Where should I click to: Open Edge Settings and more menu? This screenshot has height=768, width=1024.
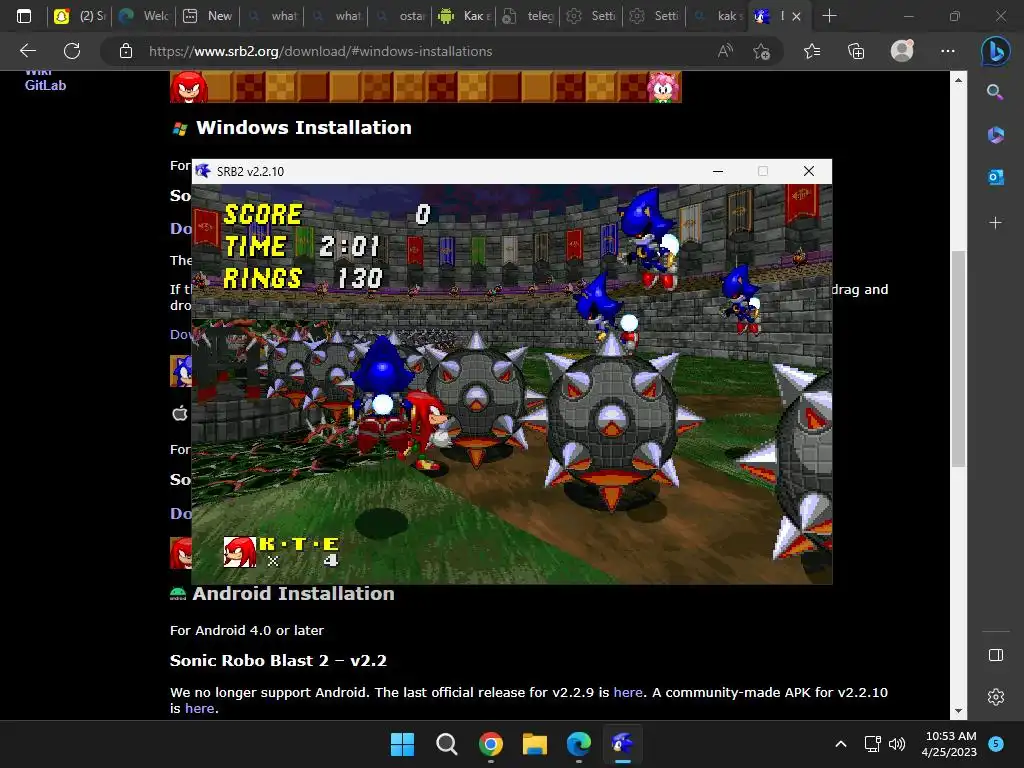click(948, 51)
